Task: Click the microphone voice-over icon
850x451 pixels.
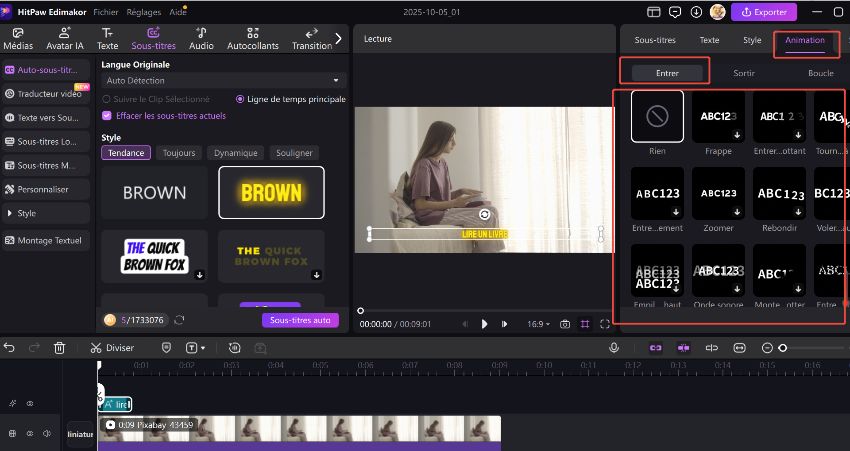Action: pos(616,348)
